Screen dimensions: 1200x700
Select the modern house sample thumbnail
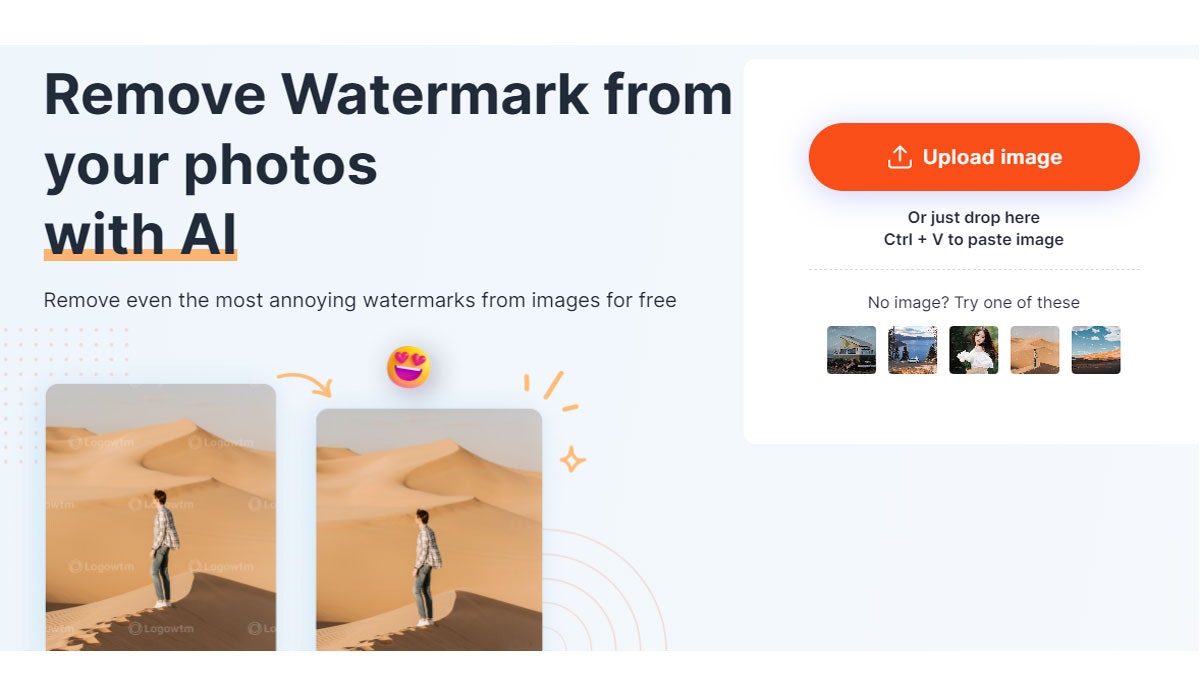[852, 350]
